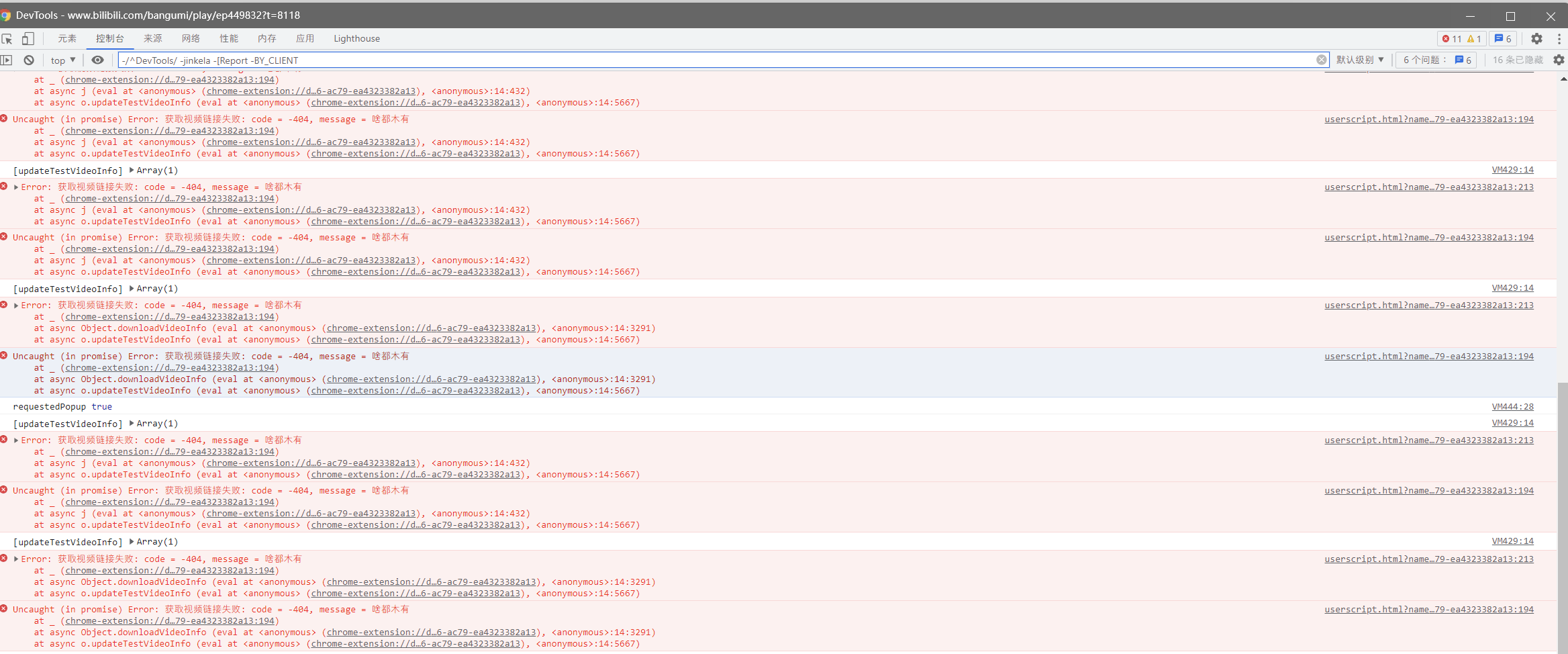
Task: Expand the first Array(1) next to updateTestVideoInfo
Action: click(132, 170)
